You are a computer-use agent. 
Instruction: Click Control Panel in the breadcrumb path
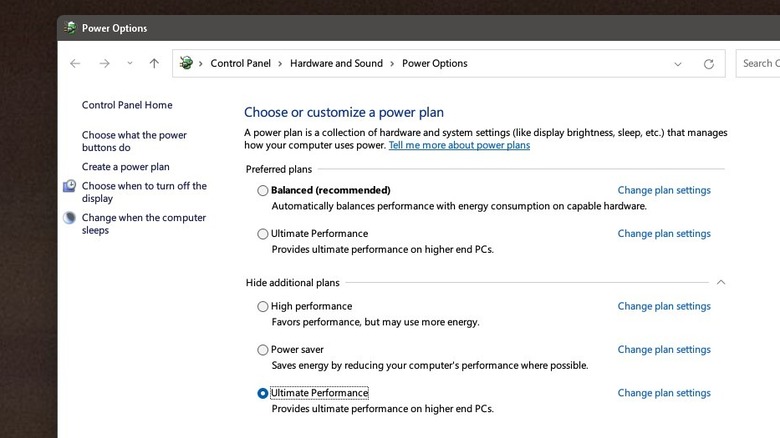pos(240,63)
